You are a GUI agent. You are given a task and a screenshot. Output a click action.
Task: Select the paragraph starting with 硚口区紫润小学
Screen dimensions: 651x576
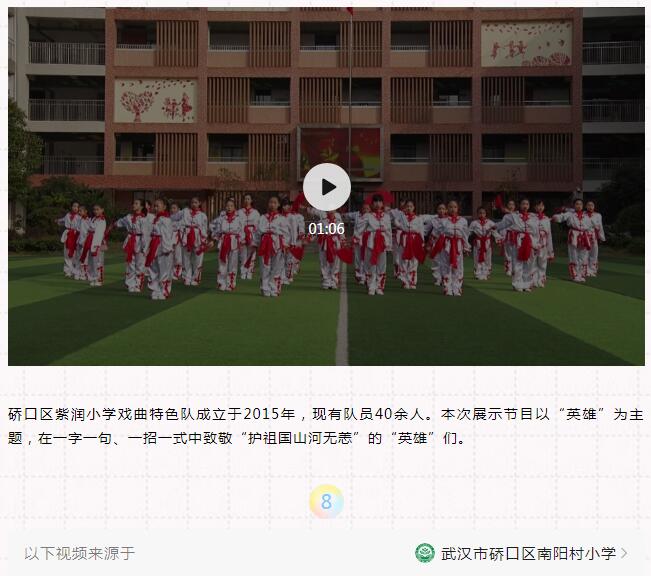pyautogui.click(x=326, y=426)
